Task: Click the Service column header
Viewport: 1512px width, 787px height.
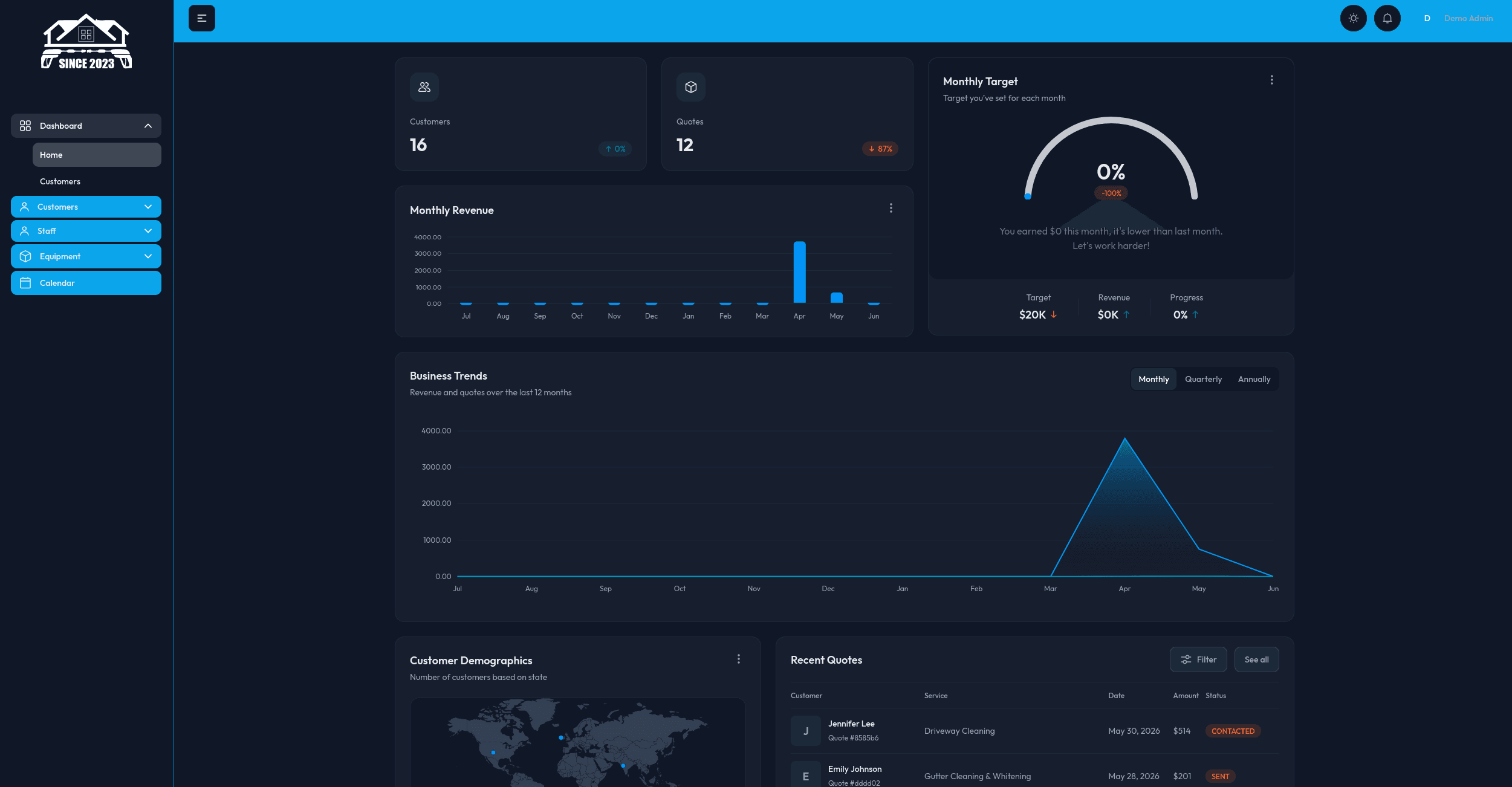Action: [936, 696]
